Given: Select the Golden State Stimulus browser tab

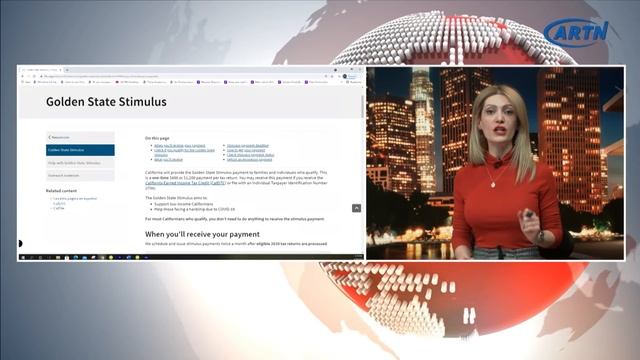Looking at the screenshot, I should point(41,70).
